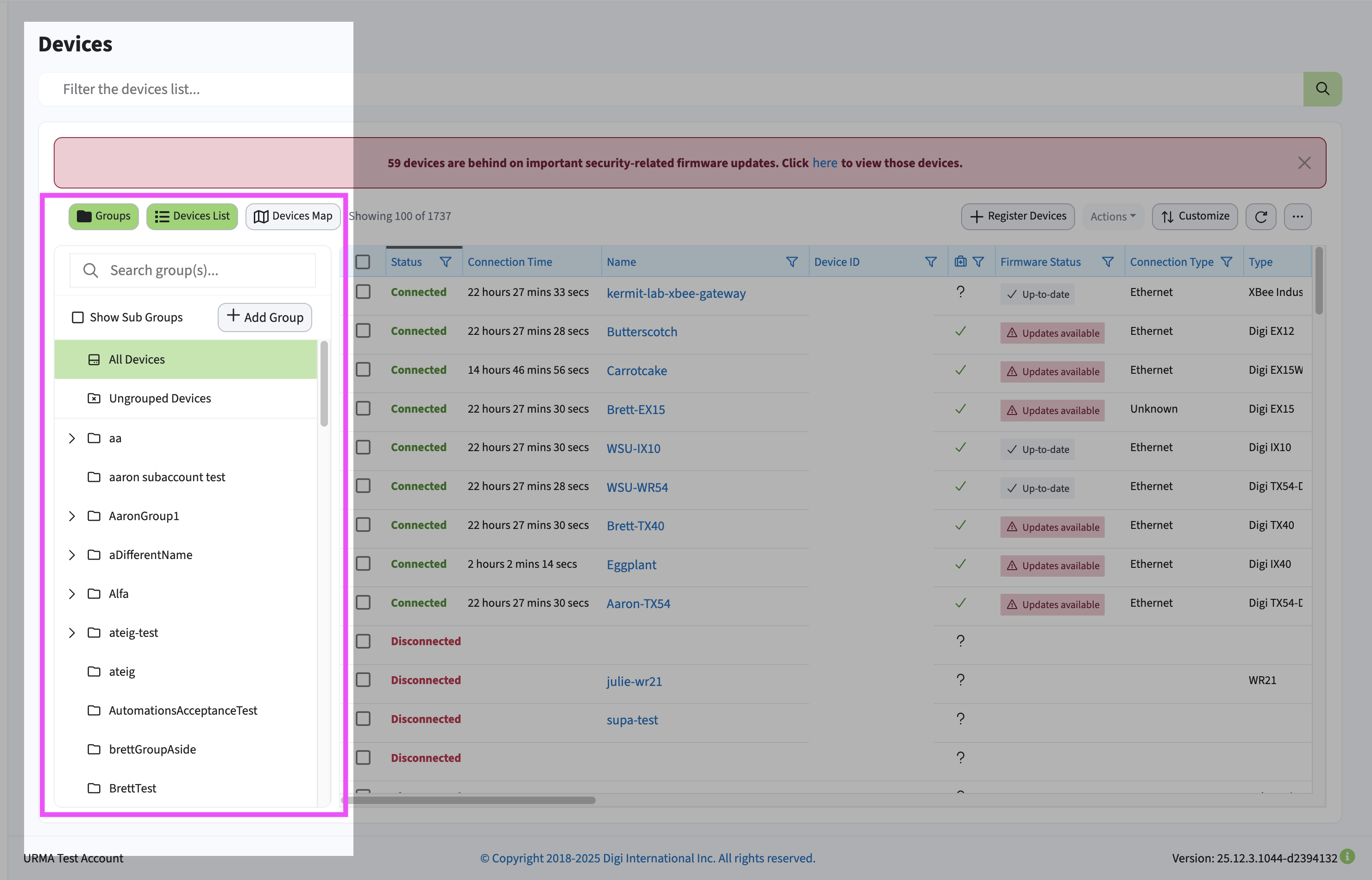Tick the checkbox for Butterscotch row
Image resolution: width=1372 pixels, height=880 pixels.
[363, 331]
